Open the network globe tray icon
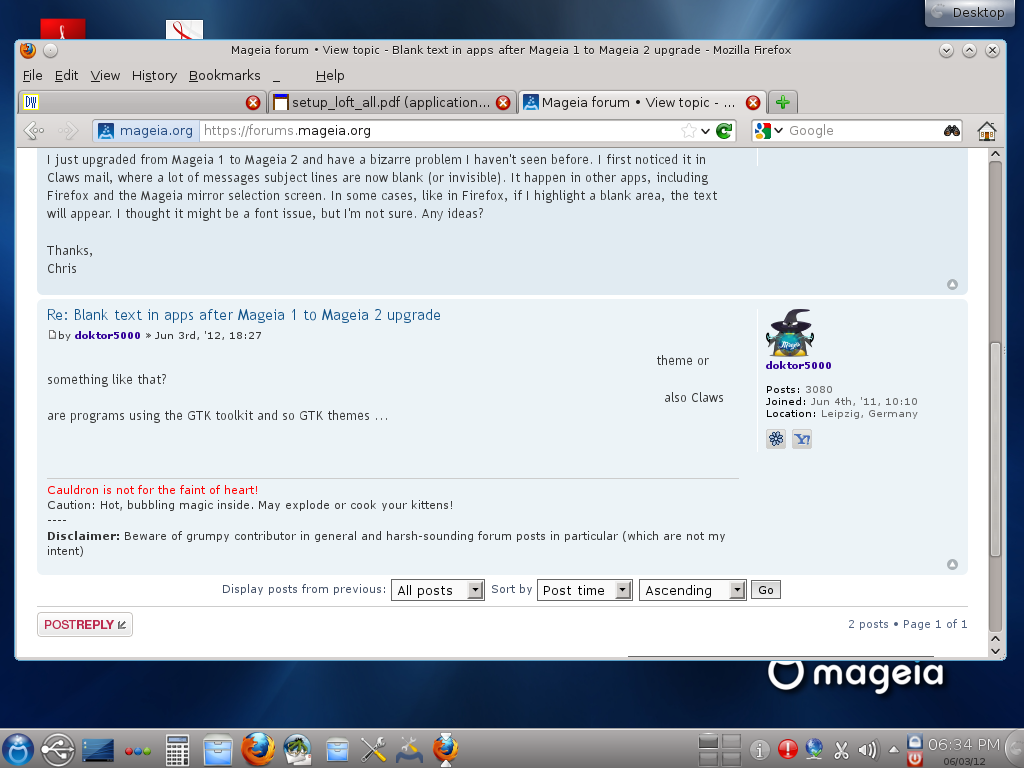 [814, 749]
